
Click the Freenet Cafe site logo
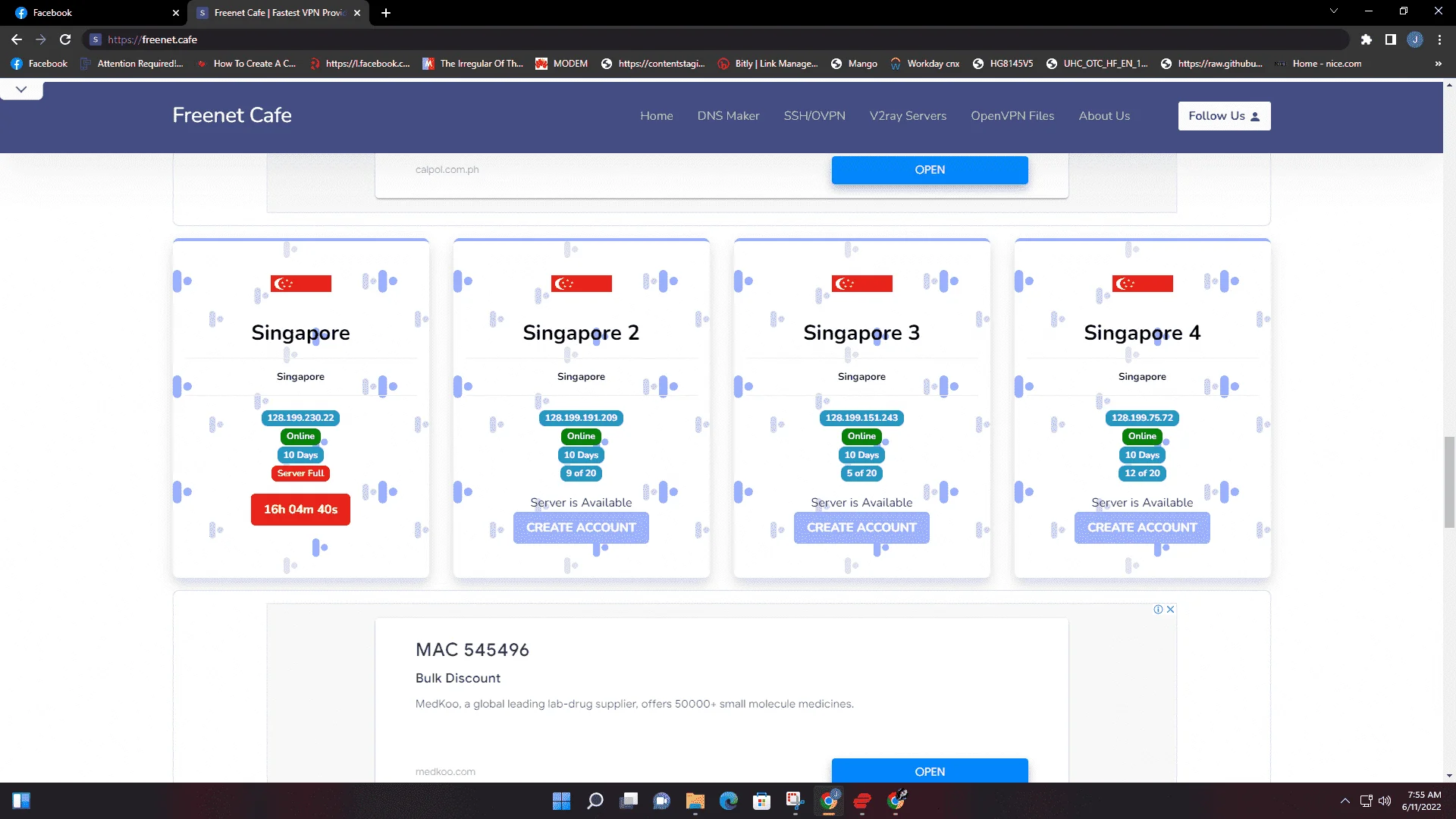(232, 115)
